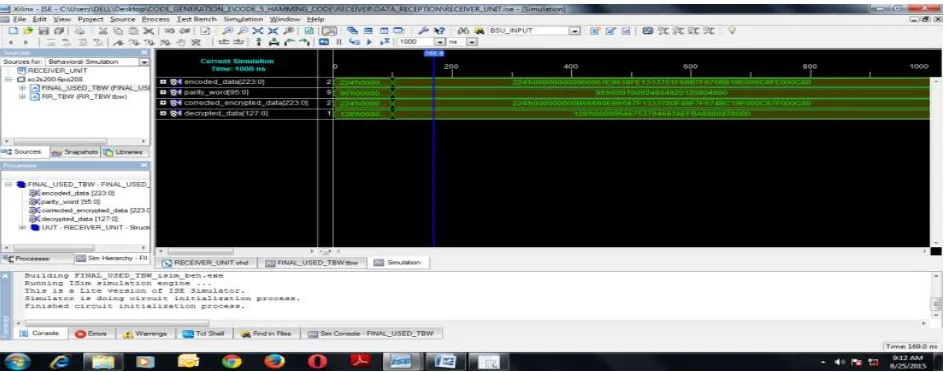The height and width of the screenshot is (372, 948).
Task: Click the green up arrow toolbar icon
Action: 259,42
